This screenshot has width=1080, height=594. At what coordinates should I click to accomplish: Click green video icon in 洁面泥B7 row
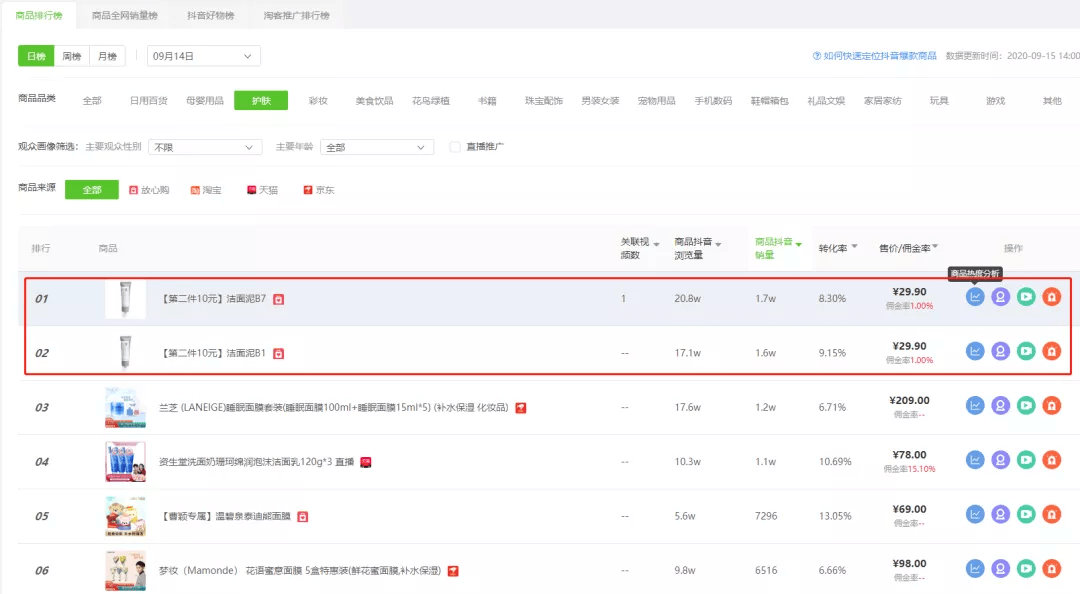coord(1026,297)
